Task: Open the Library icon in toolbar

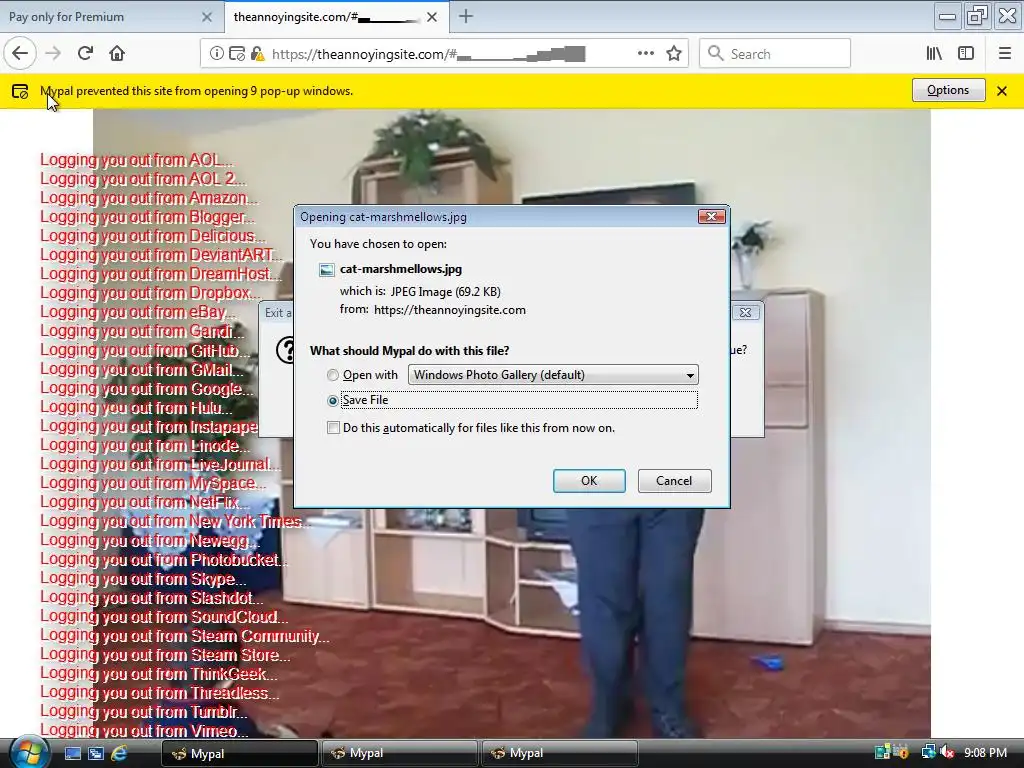Action: (x=934, y=54)
